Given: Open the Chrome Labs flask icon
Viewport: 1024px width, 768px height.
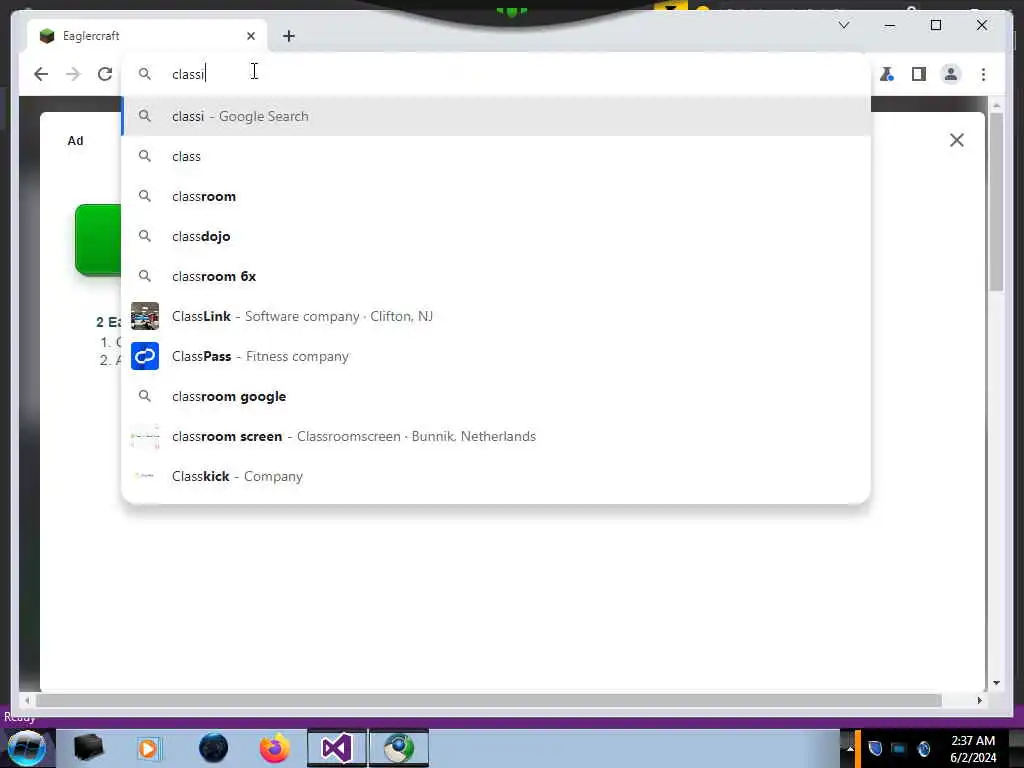Looking at the screenshot, I should 886,74.
